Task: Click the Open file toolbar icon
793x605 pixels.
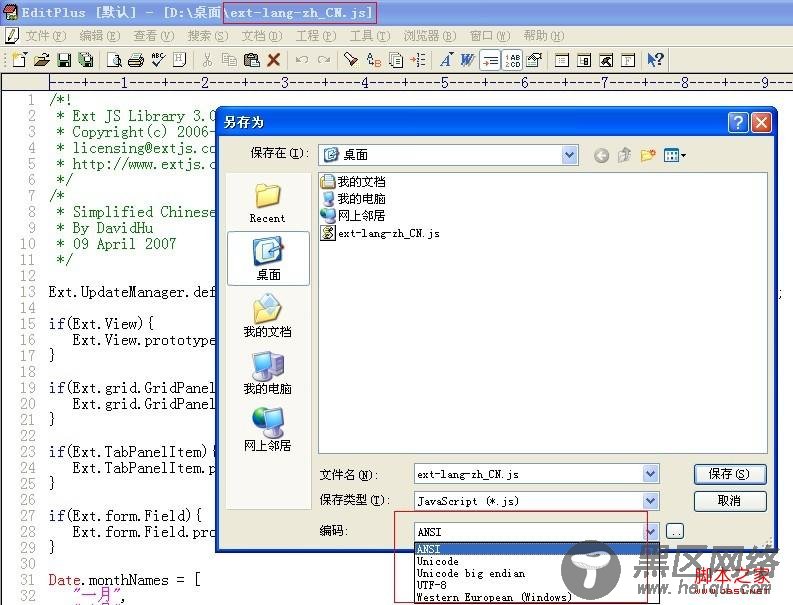Action: 41,60
